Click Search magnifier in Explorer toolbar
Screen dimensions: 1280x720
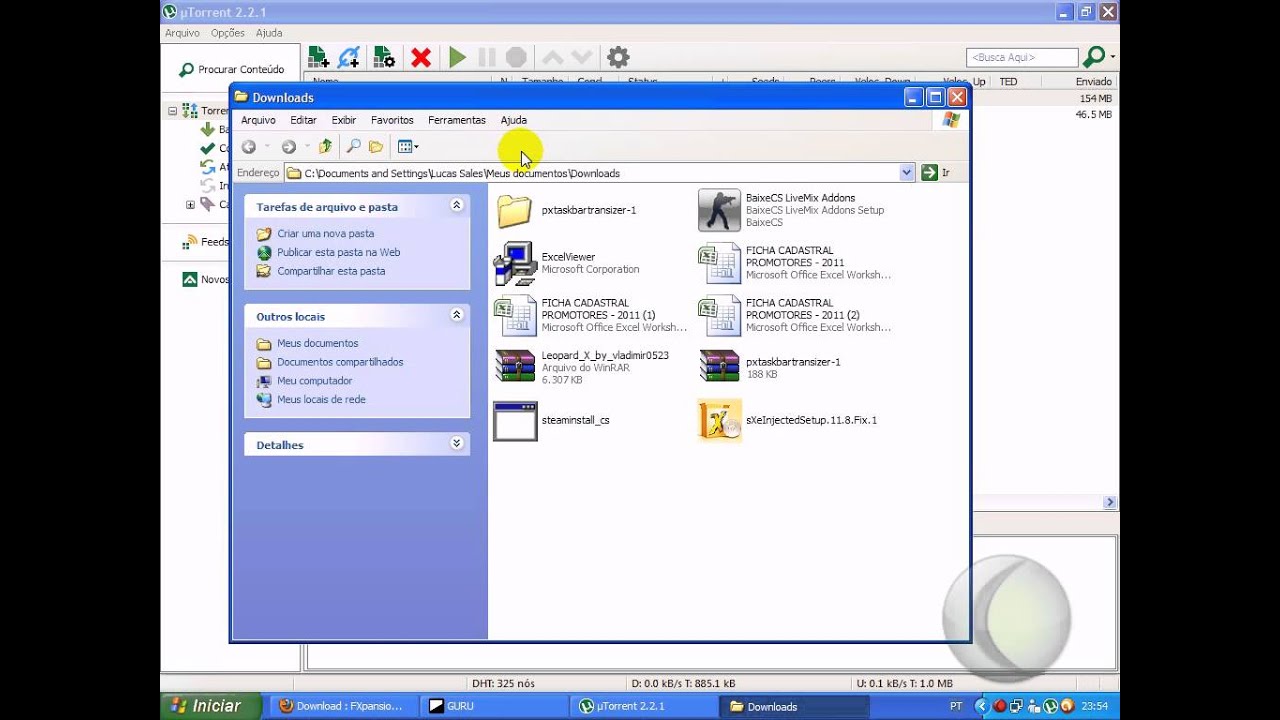(x=353, y=147)
